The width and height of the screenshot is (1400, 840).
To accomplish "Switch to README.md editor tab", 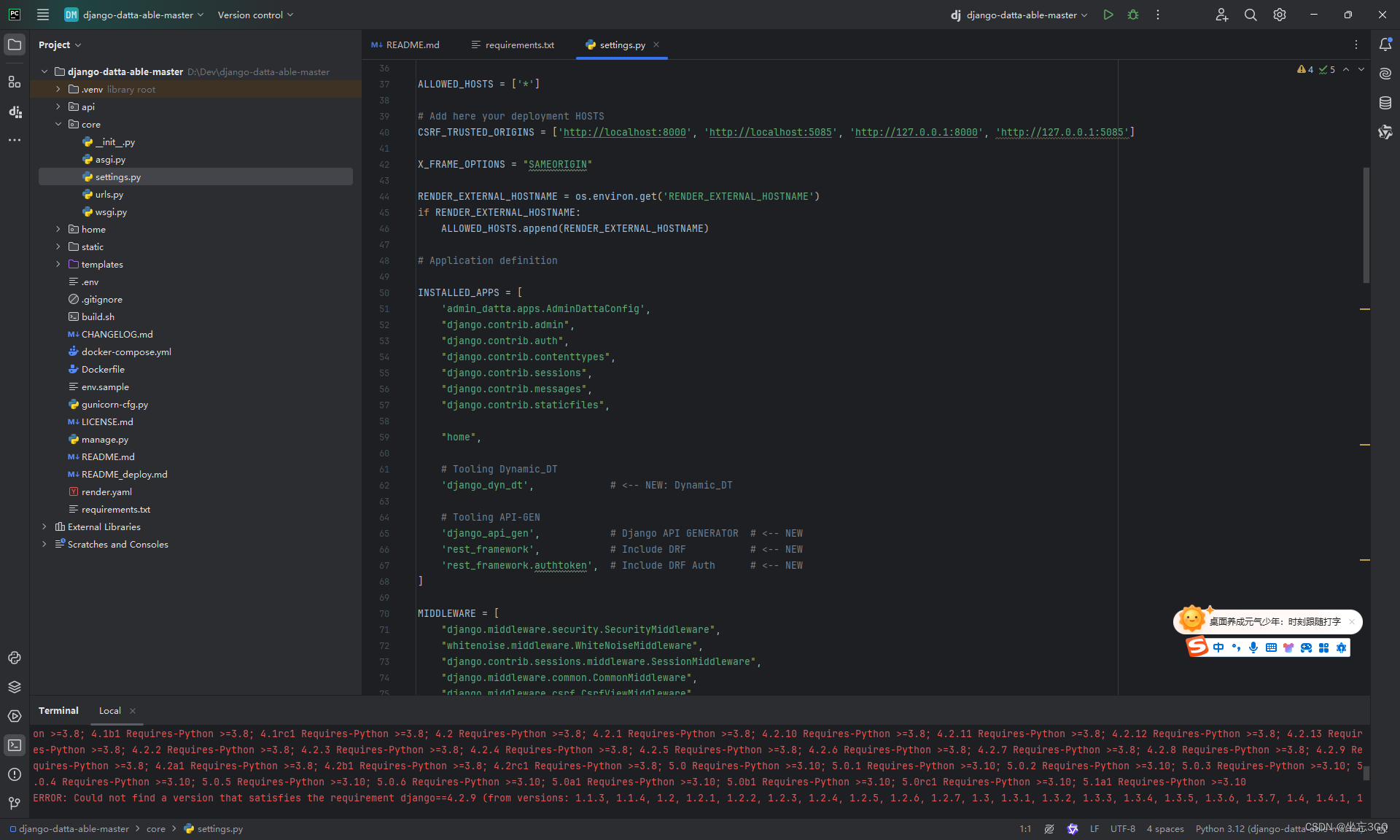I will tap(405, 44).
